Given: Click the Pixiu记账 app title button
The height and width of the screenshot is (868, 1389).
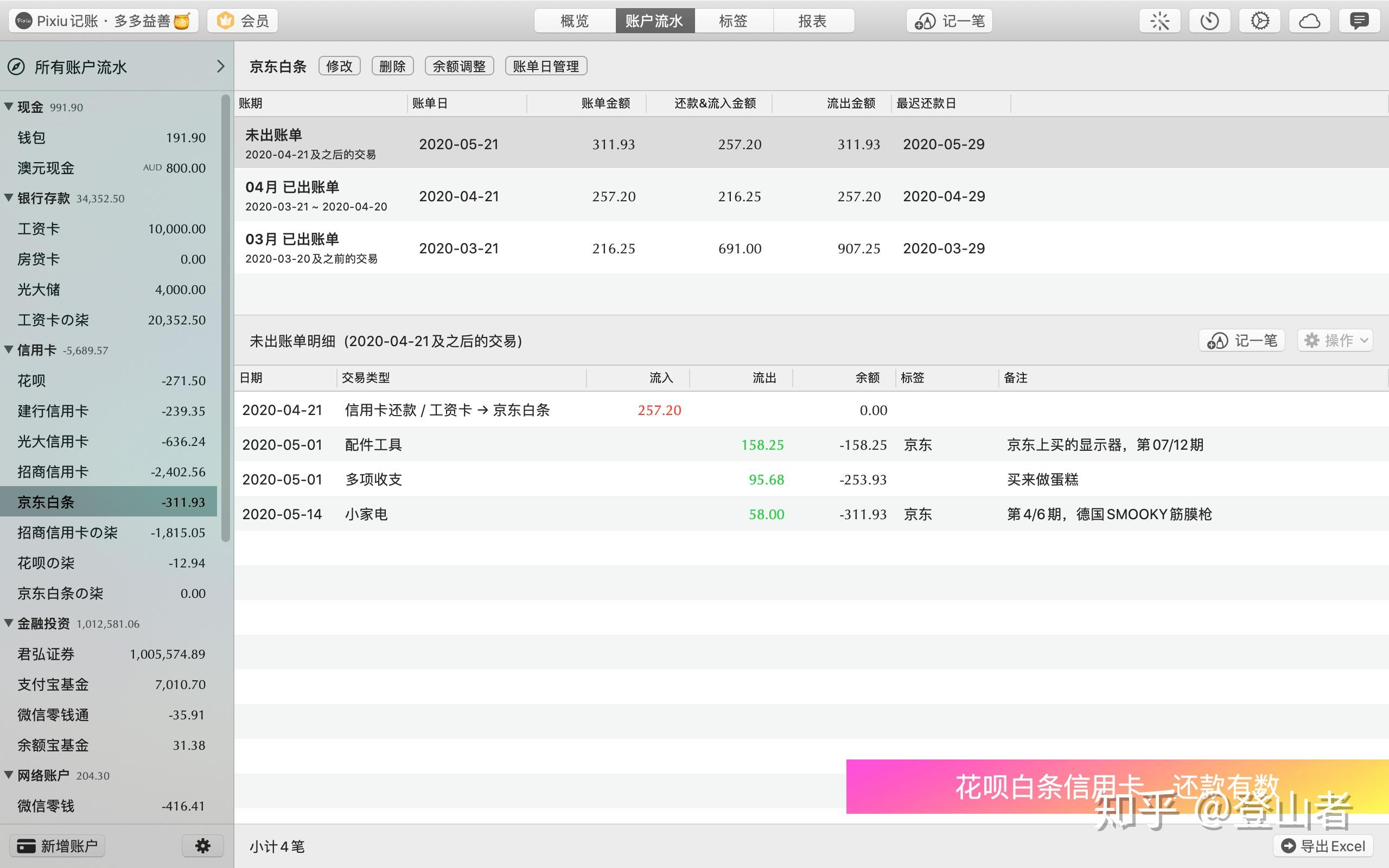Looking at the screenshot, I should coord(103,21).
